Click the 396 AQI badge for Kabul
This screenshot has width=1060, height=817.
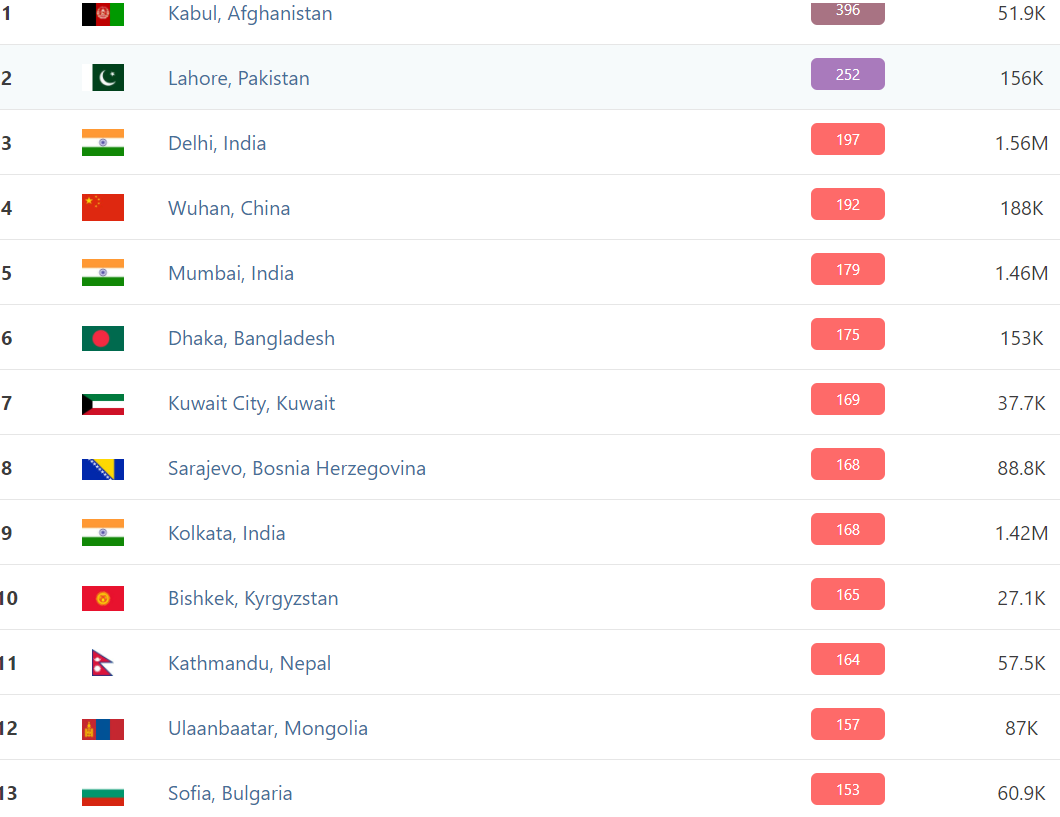(x=848, y=11)
